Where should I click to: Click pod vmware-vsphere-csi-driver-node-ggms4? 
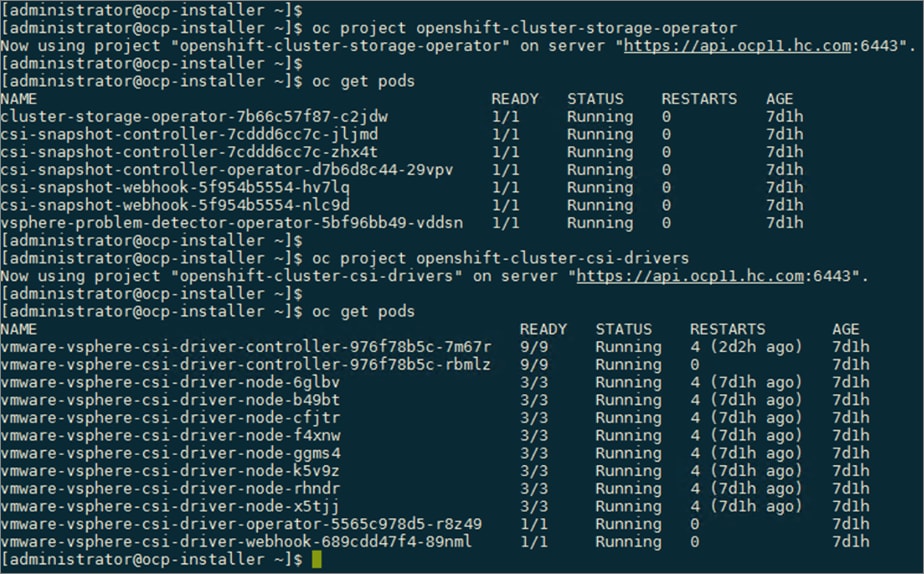click(x=170, y=453)
